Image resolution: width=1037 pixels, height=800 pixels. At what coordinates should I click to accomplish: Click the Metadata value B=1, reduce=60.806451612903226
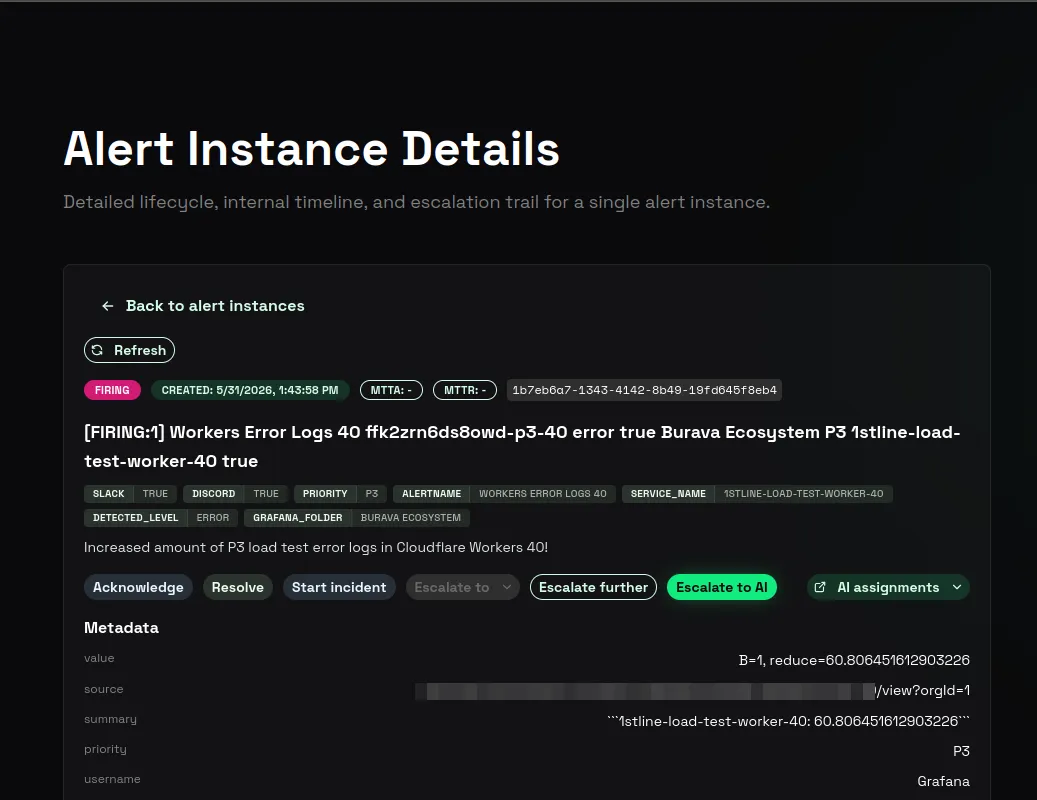854,660
